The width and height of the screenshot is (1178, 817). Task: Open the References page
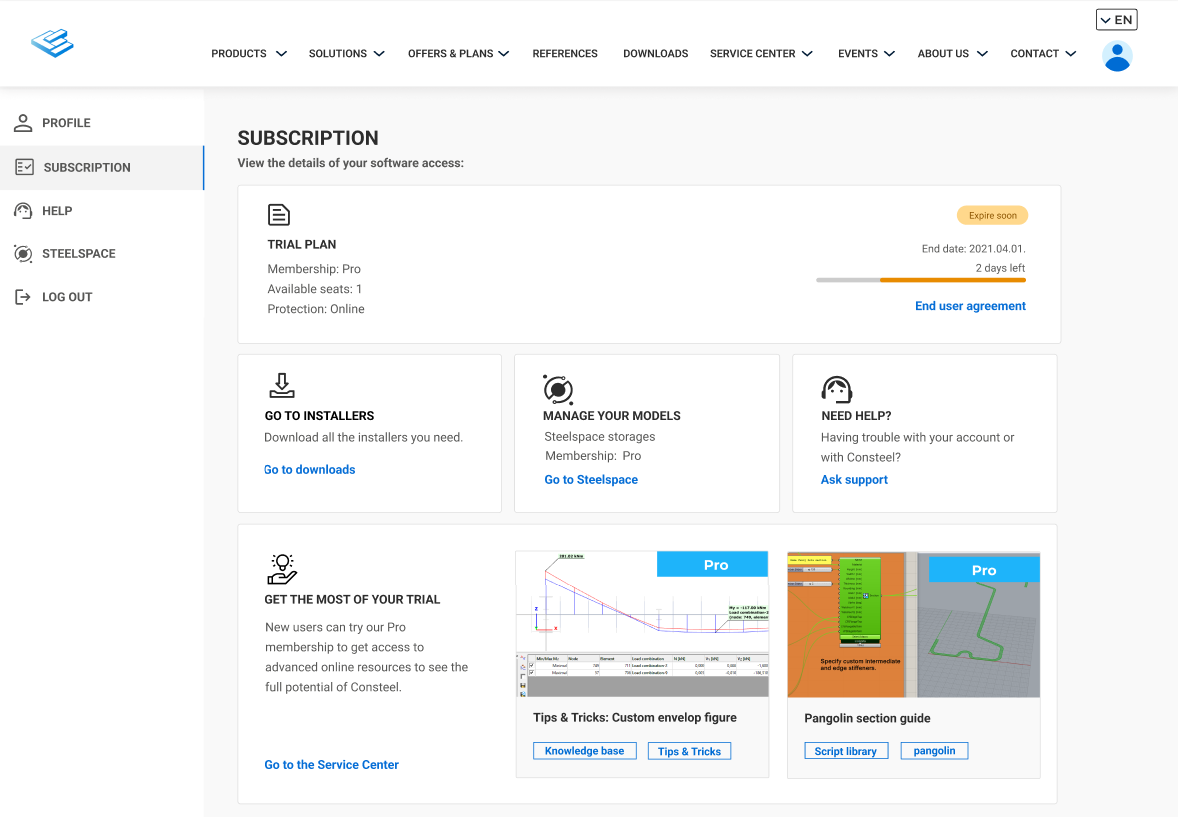[565, 53]
